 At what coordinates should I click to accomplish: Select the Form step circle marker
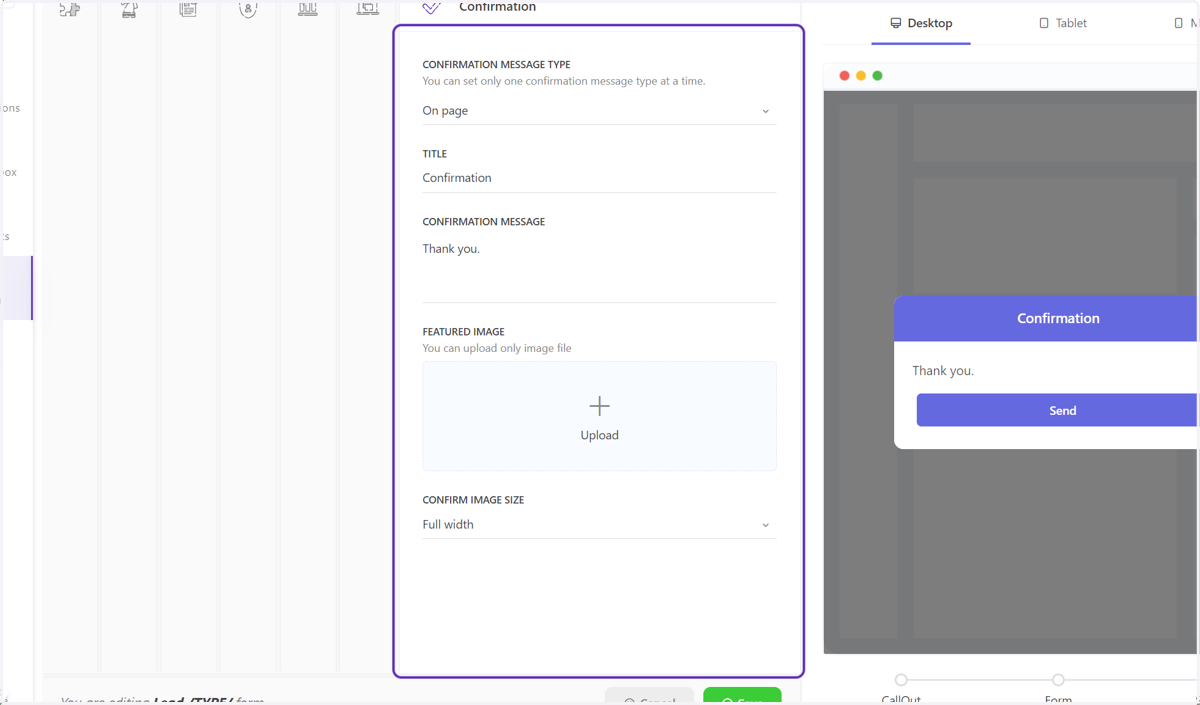point(1058,680)
